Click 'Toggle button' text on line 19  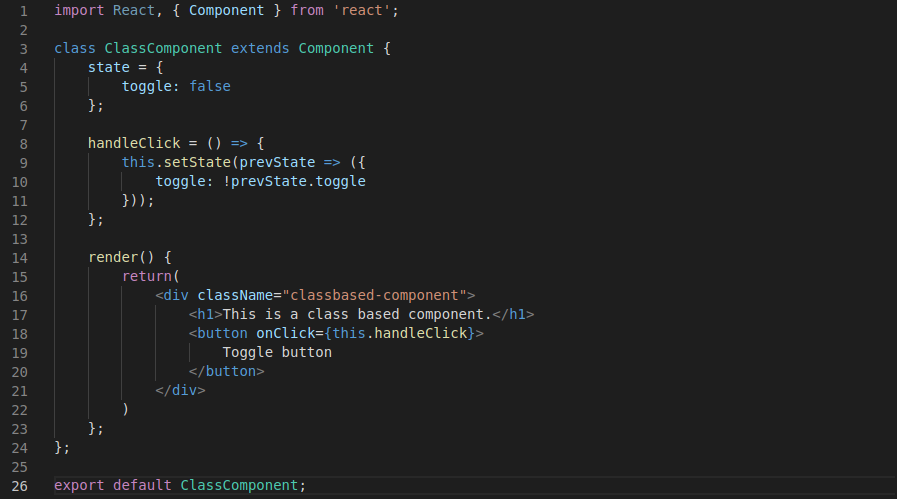[x=277, y=352]
